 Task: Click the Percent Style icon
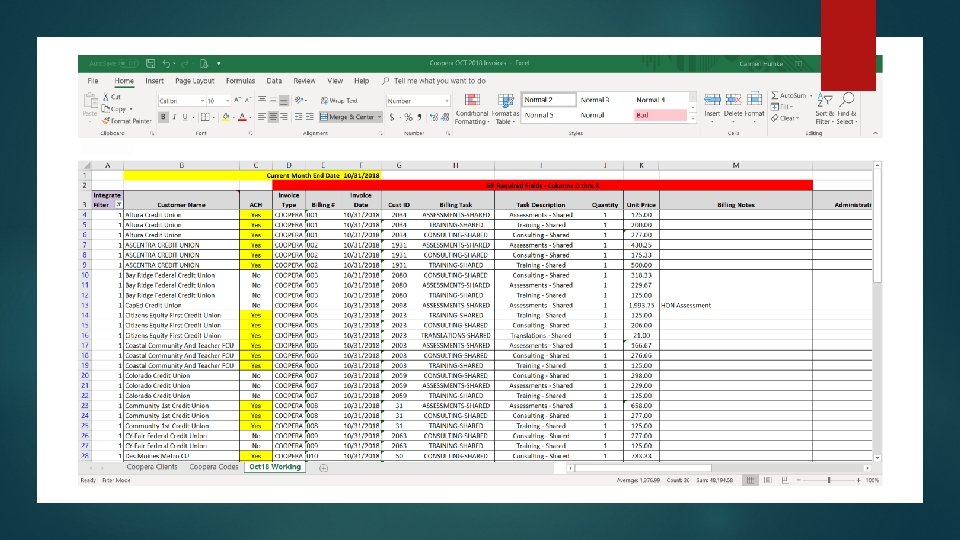[408, 117]
